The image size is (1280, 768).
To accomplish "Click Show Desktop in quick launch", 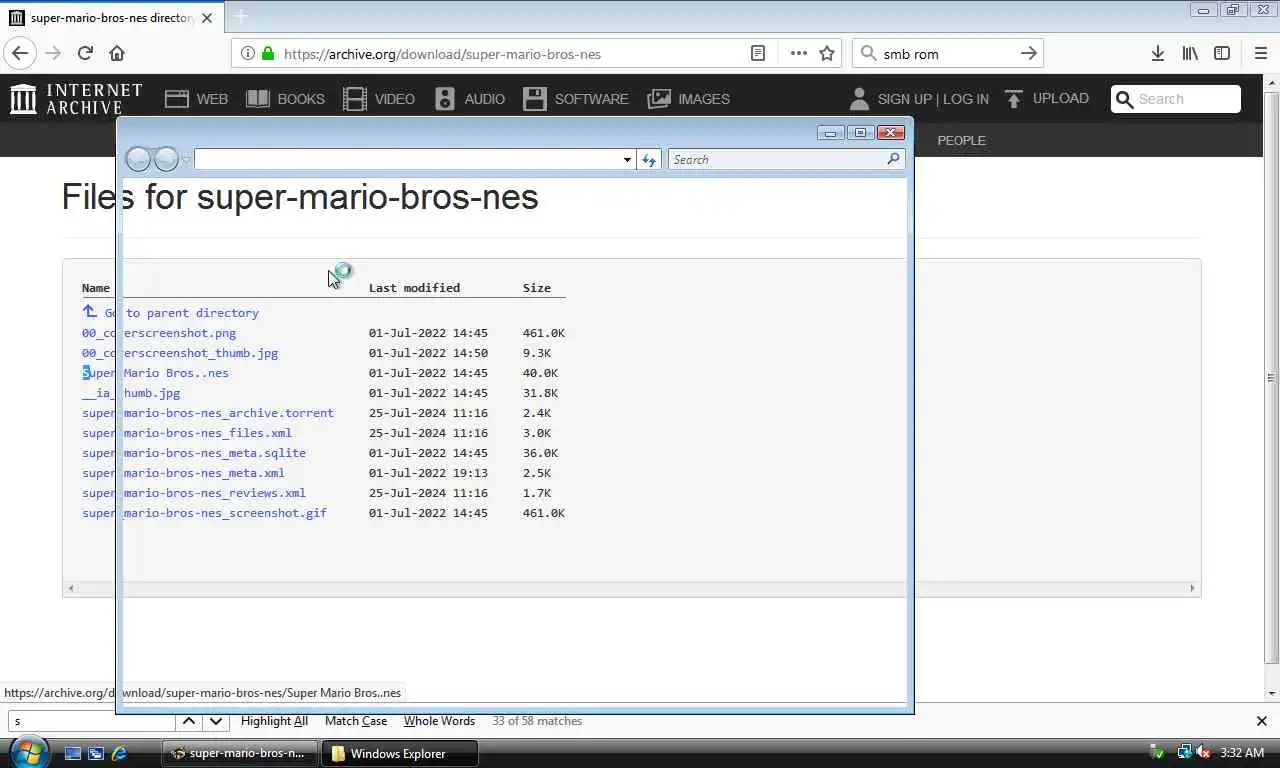I will pyautogui.click(x=72, y=753).
